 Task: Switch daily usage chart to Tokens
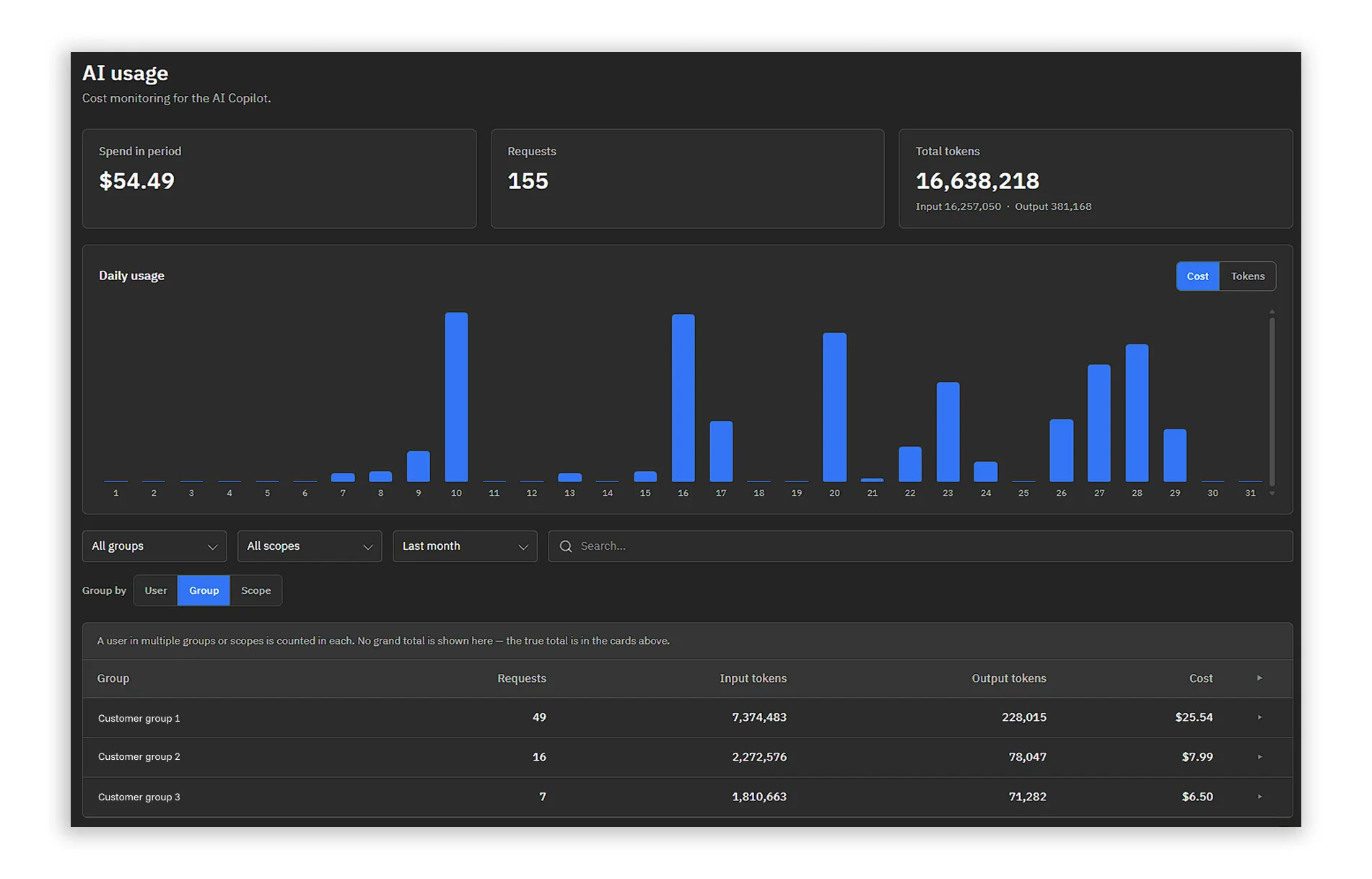(1247, 276)
